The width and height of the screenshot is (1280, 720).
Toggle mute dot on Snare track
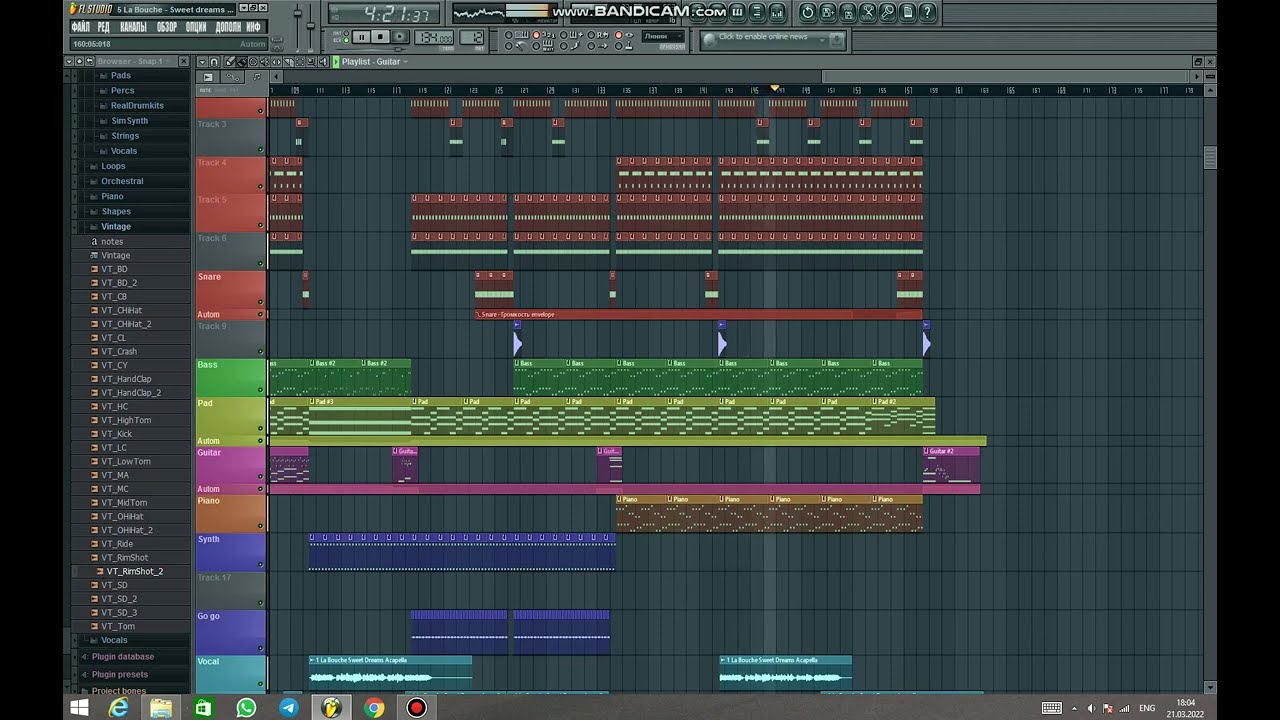click(261, 302)
